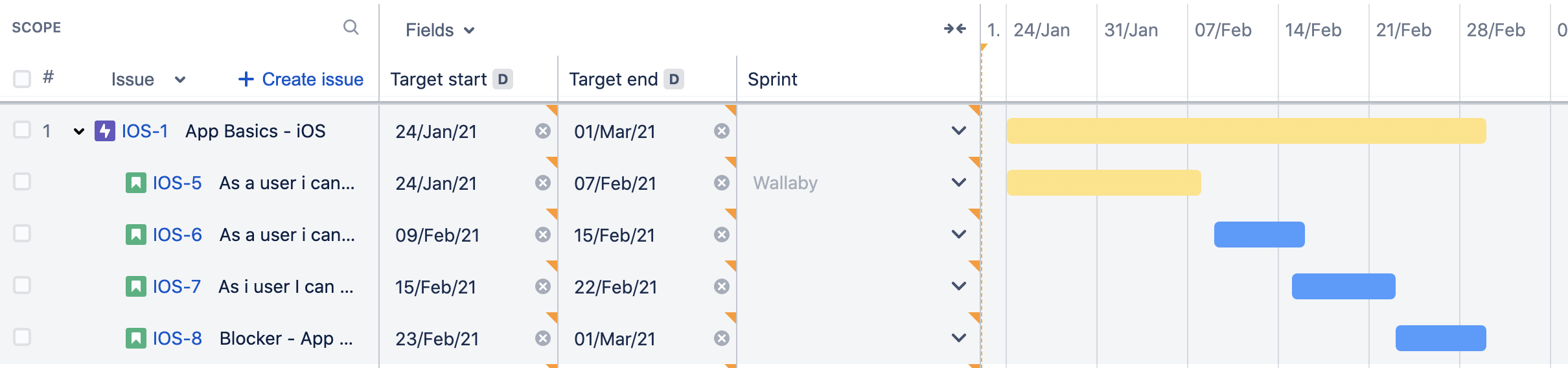Open the scope search magnifier icon
The image size is (1568, 368).
(x=351, y=27)
